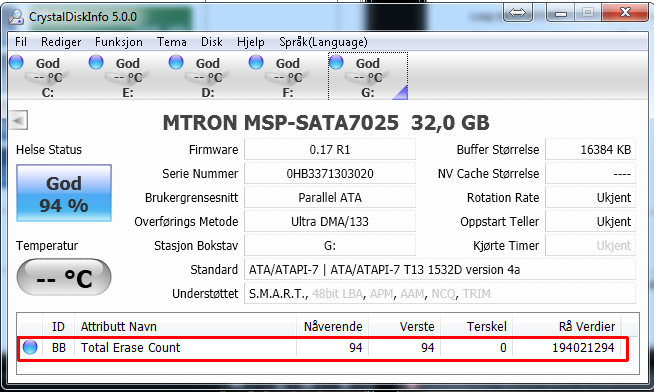
Task: Click the double-arrow button in title bar
Action: tap(518, 13)
